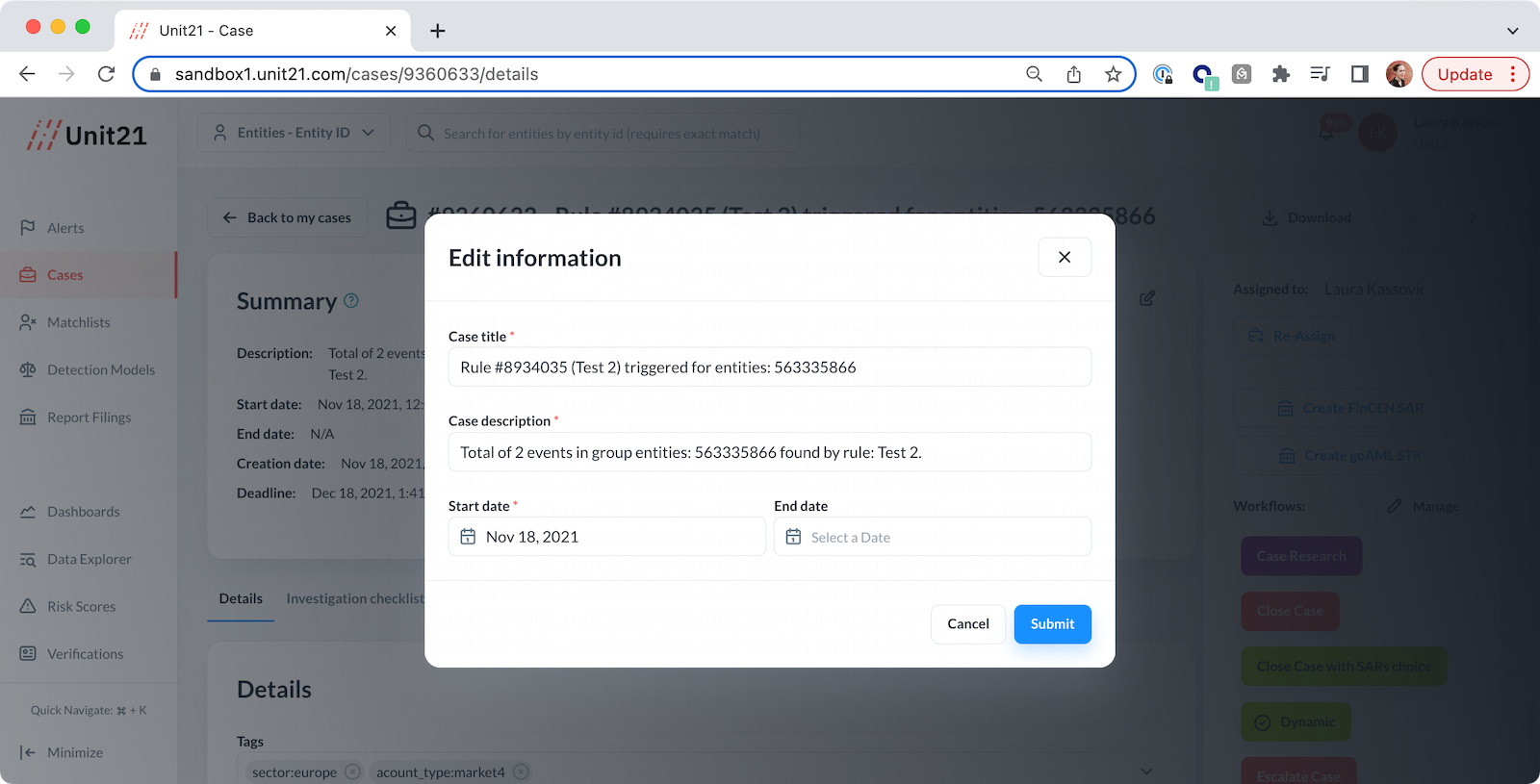Viewport: 1540px width, 784px height.
Task: Click the Case Research workflow button
Action: coord(1301,556)
